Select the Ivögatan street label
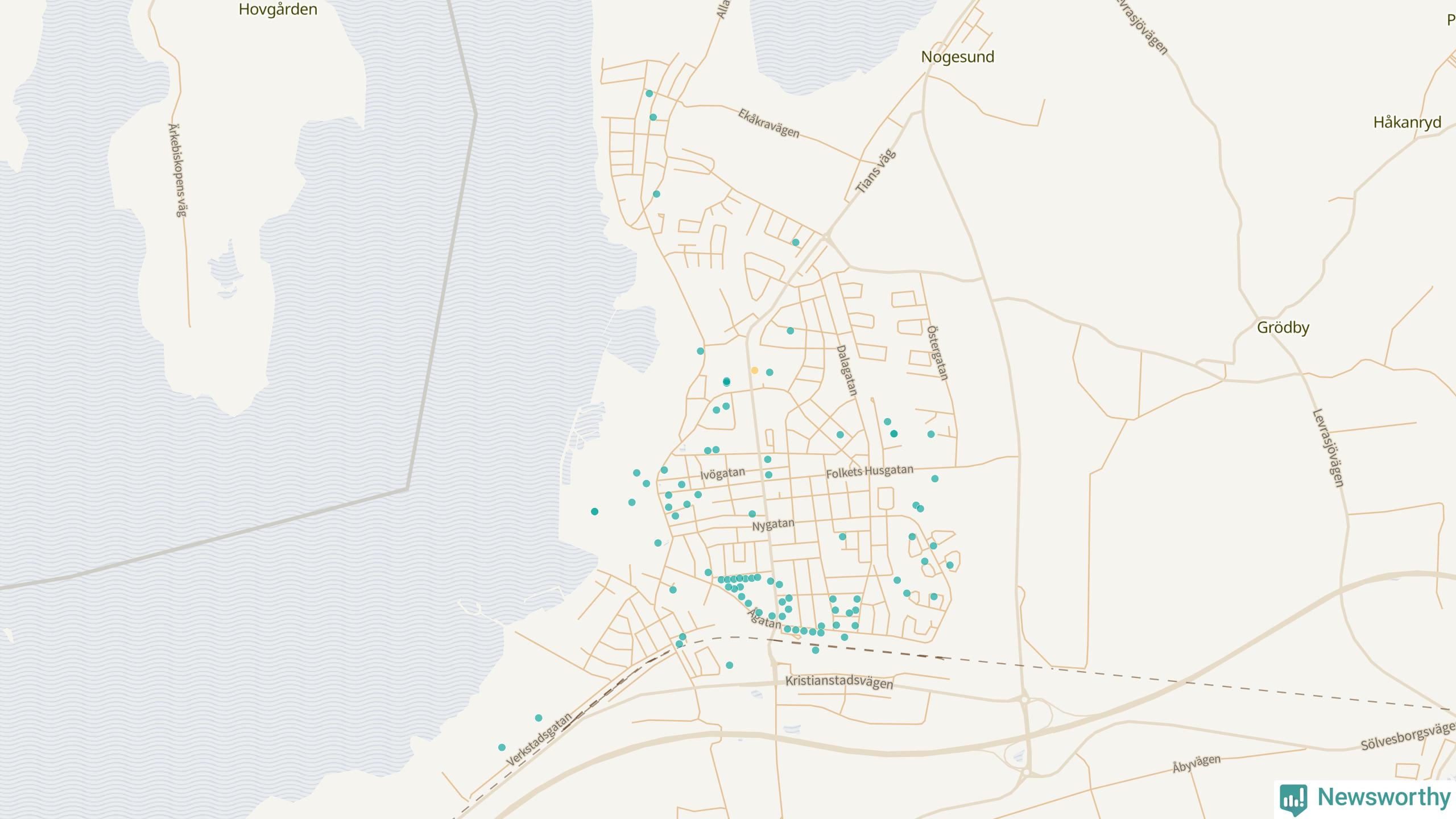This screenshot has height=819, width=1456. click(722, 473)
